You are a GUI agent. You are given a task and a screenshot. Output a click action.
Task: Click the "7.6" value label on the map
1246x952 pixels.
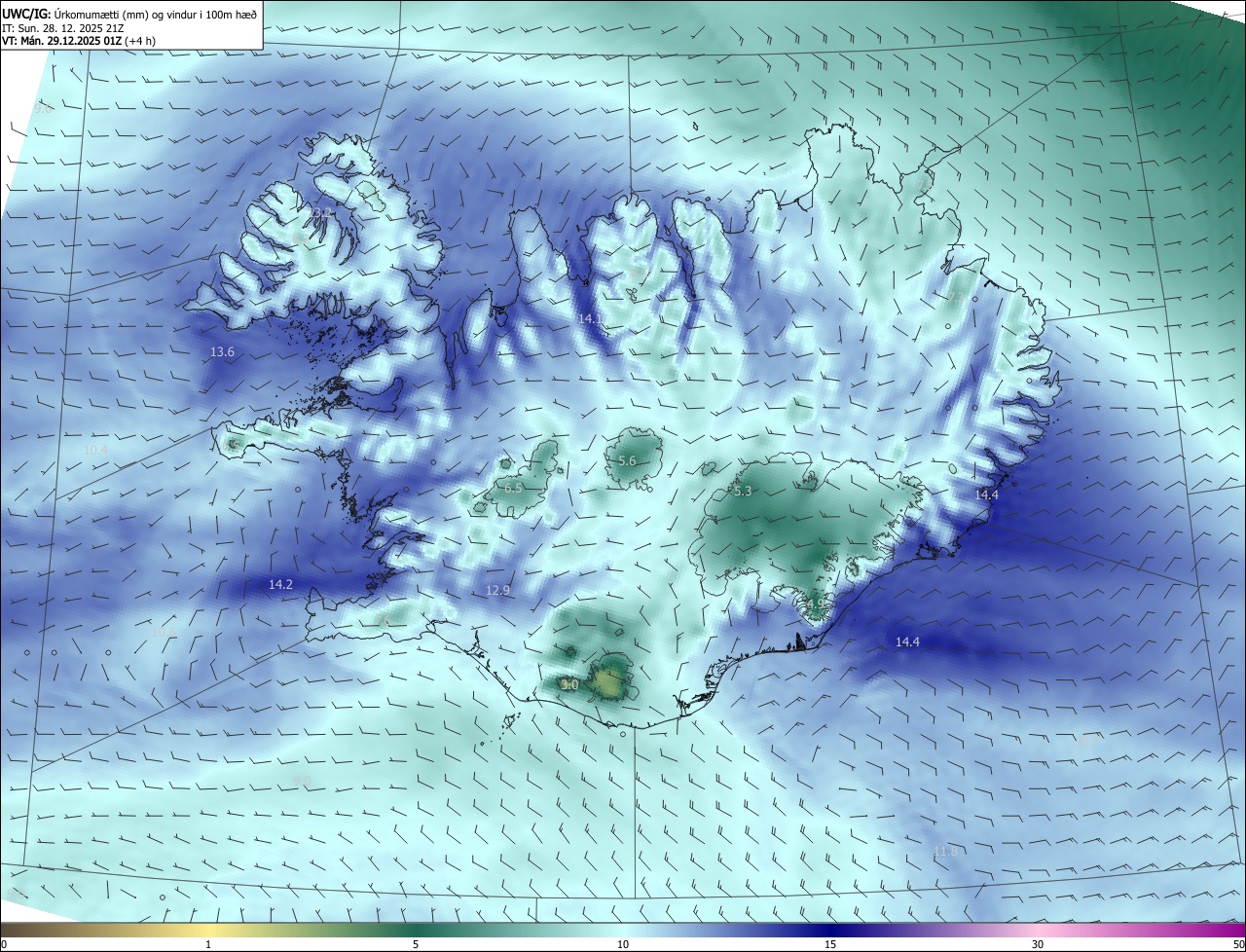pyautogui.click(x=384, y=620)
